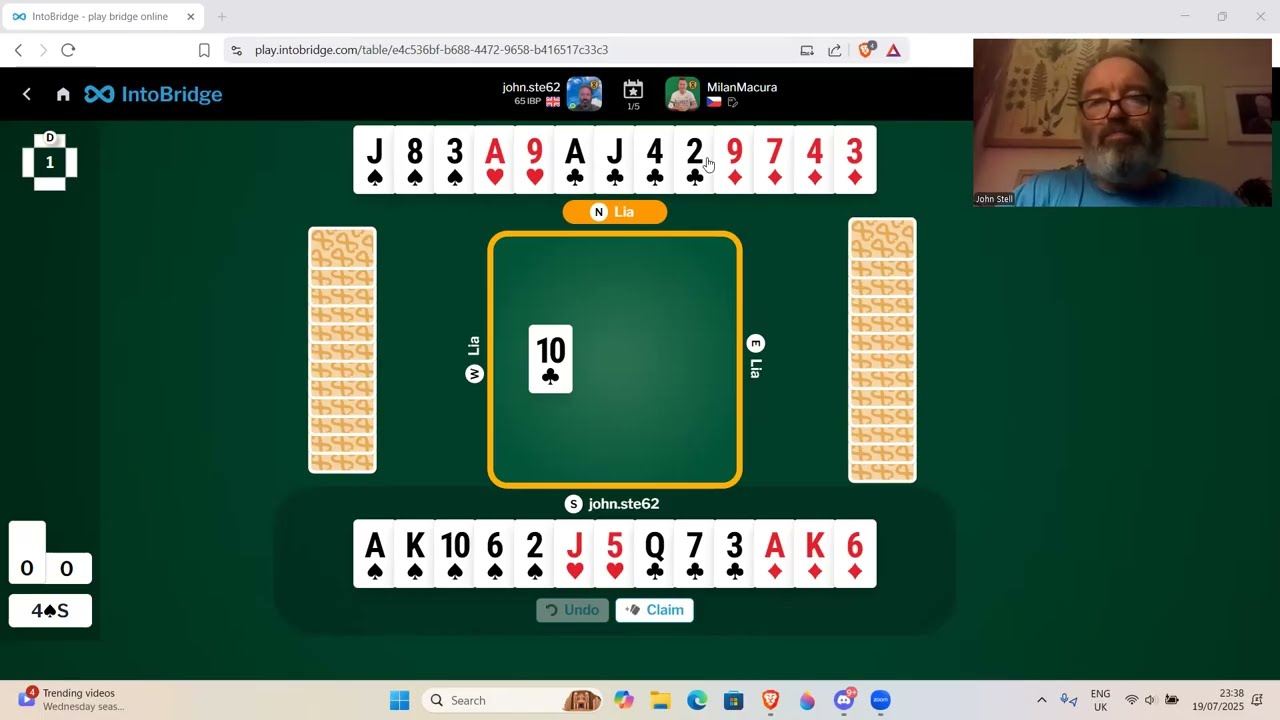Select the 9 of diamonds in North hand
Viewport: 1280px width, 720px height.
[734, 160]
